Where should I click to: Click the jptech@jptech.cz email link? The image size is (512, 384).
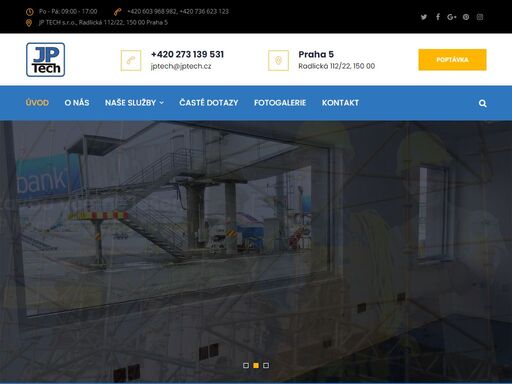click(x=181, y=66)
